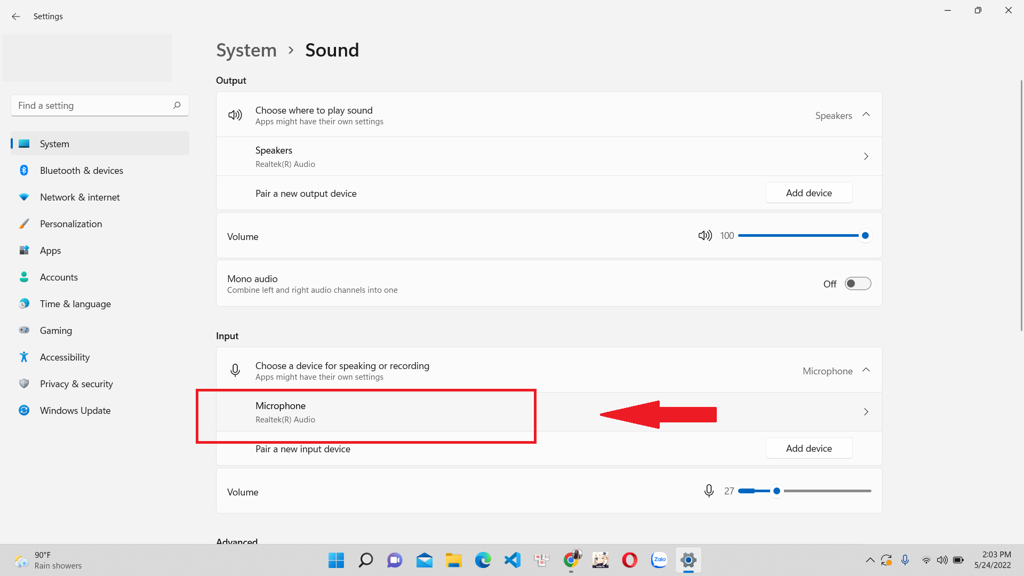Open File Explorer from the taskbar
The image size is (1024, 576).
click(454, 560)
